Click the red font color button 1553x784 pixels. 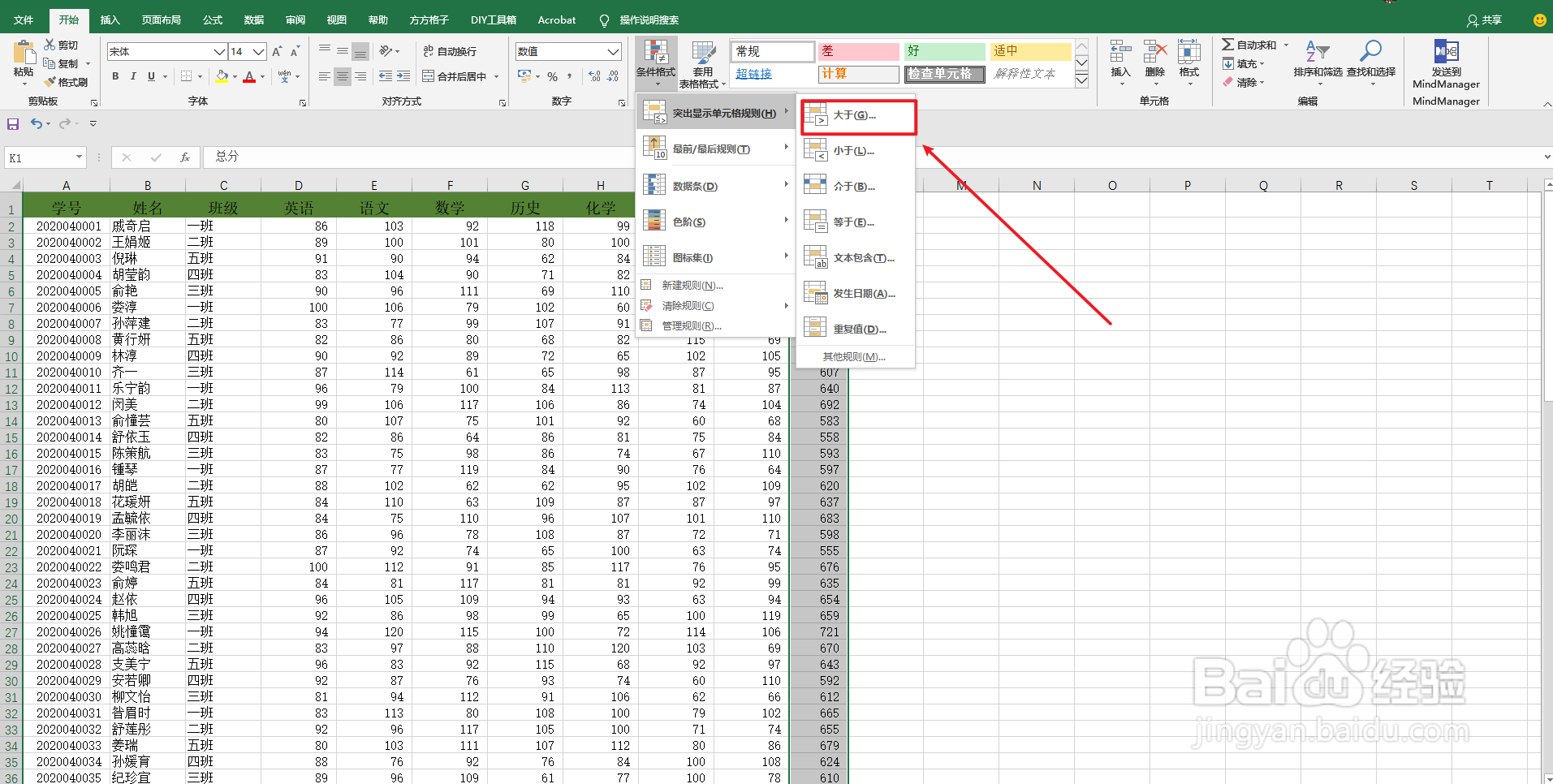click(249, 76)
